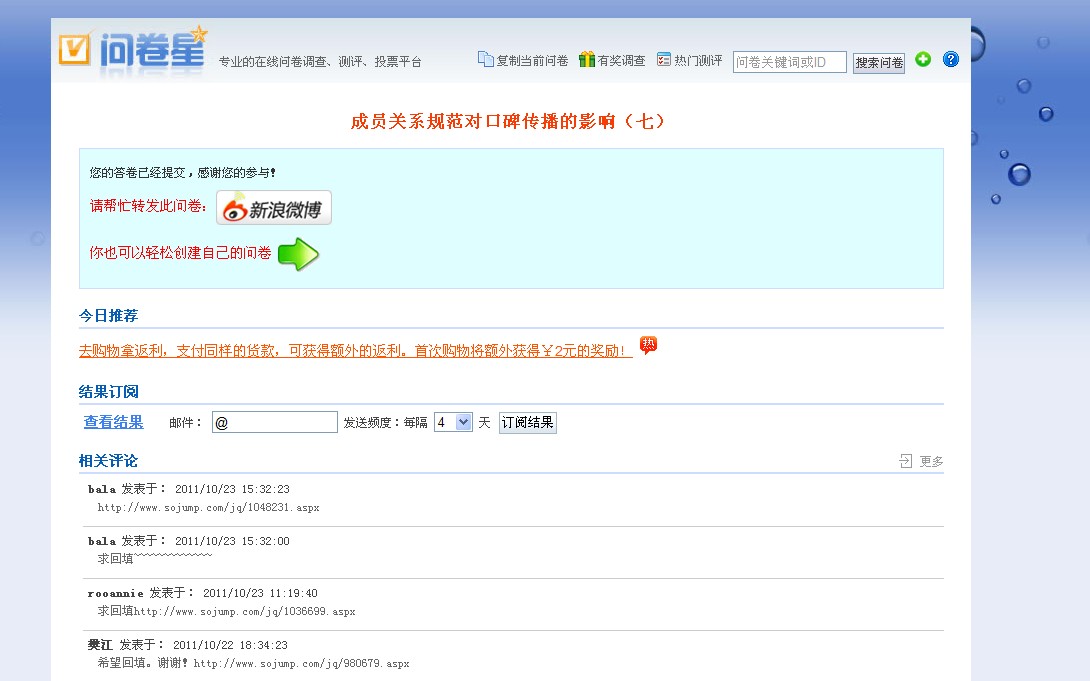1090x681 pixels.
Task: Click the 结果订阅 section heading
Action: point(108,392)
